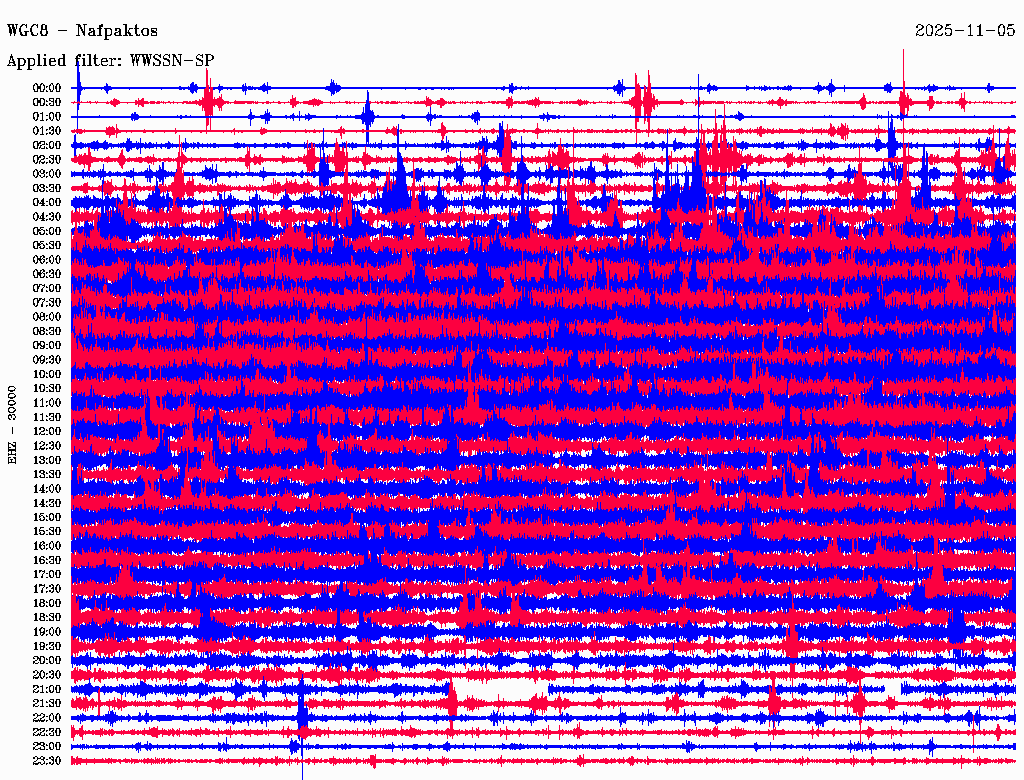Select the 20:30 time label
The height and width of the screenshot is (780, 1024).
(47, 675)
